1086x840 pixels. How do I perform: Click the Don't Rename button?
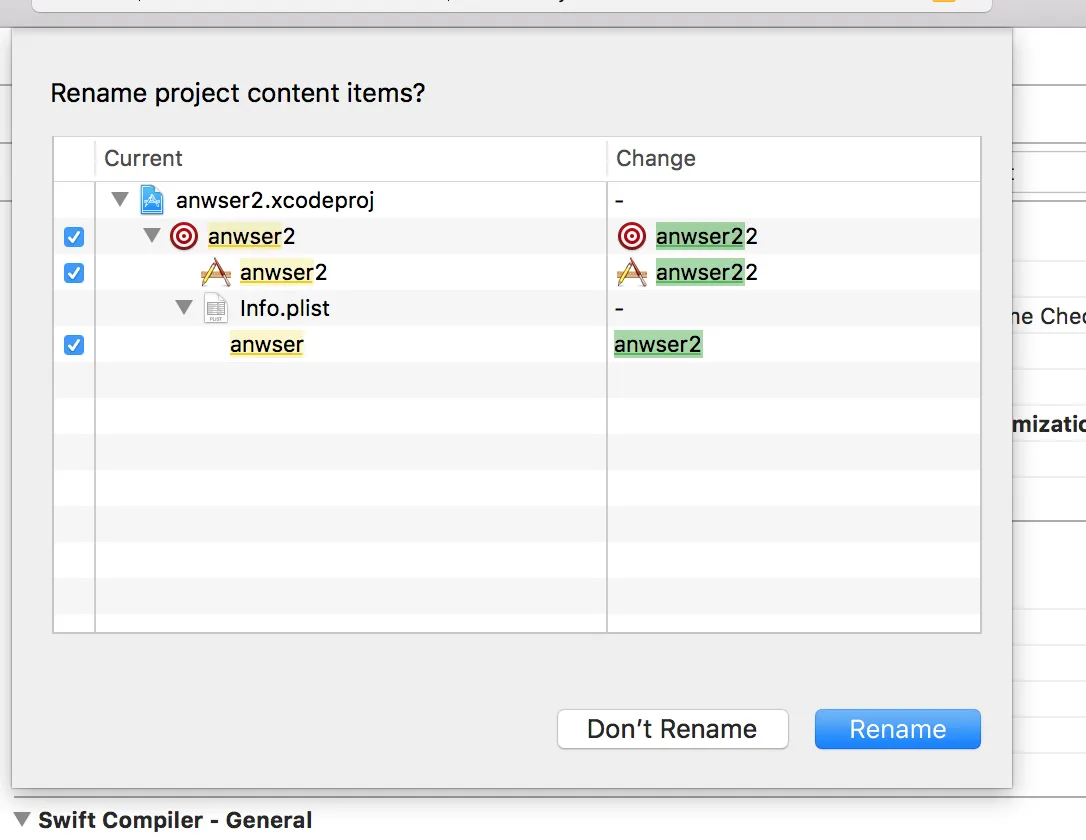point(672,729)
